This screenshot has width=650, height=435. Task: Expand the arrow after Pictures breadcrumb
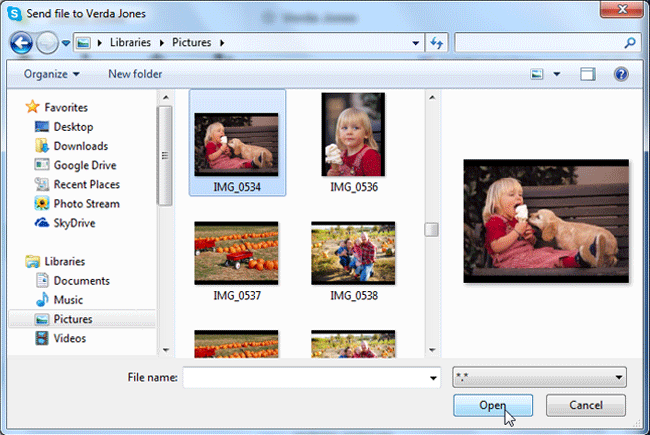[x=222, y=42]
